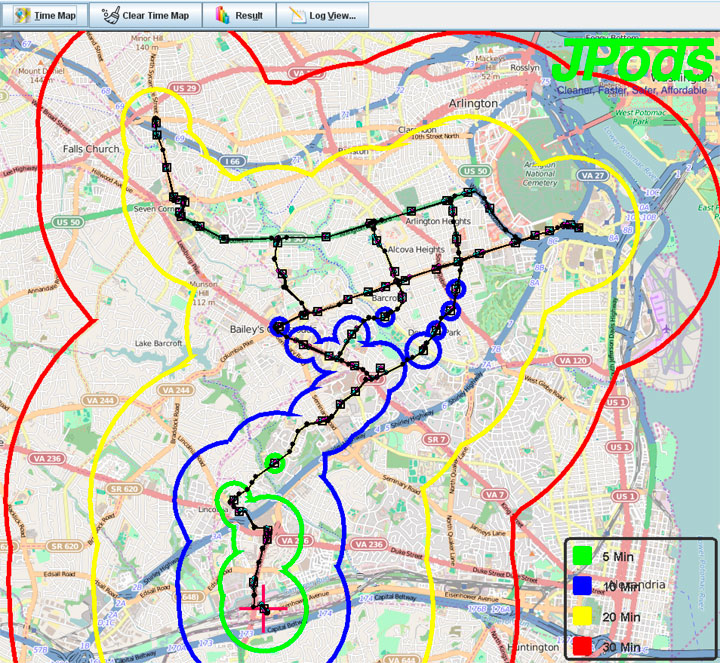Click the green 5 Min legend swatch
720x663 pixels.
click(x=582, y=556)
